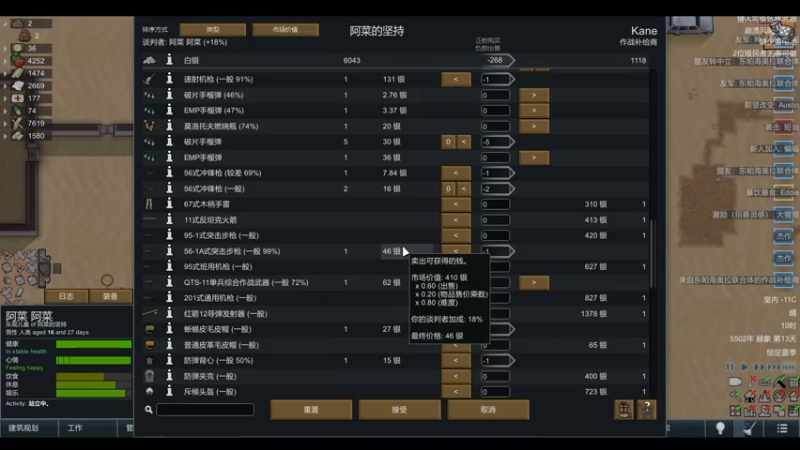Open the main menu list icon
Image resolution: width=800 pixels, height=450 pixels.
[x=782, y=429]
